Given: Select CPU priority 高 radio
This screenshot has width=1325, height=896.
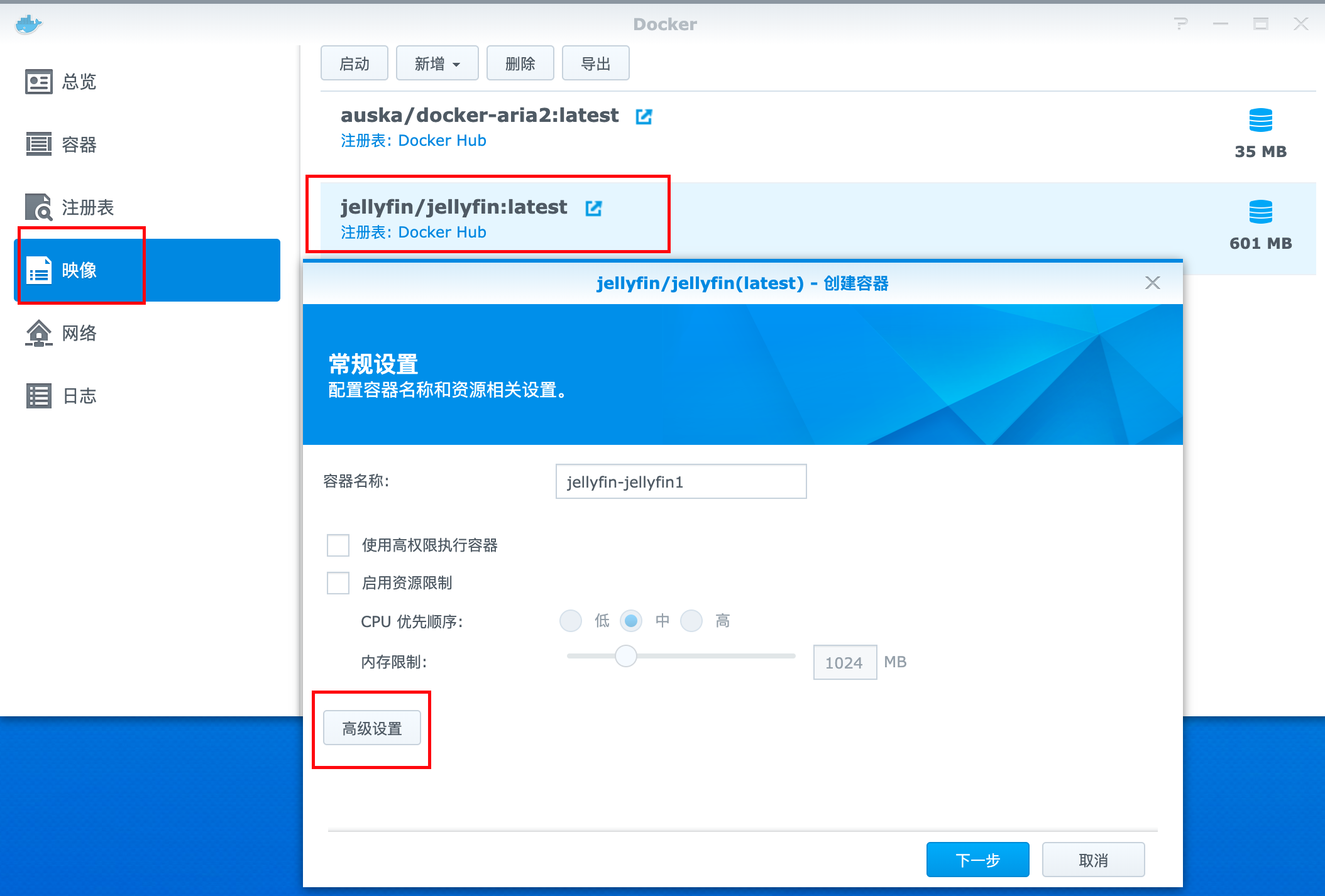Looking at the screenshot, I should coord(691,621).
